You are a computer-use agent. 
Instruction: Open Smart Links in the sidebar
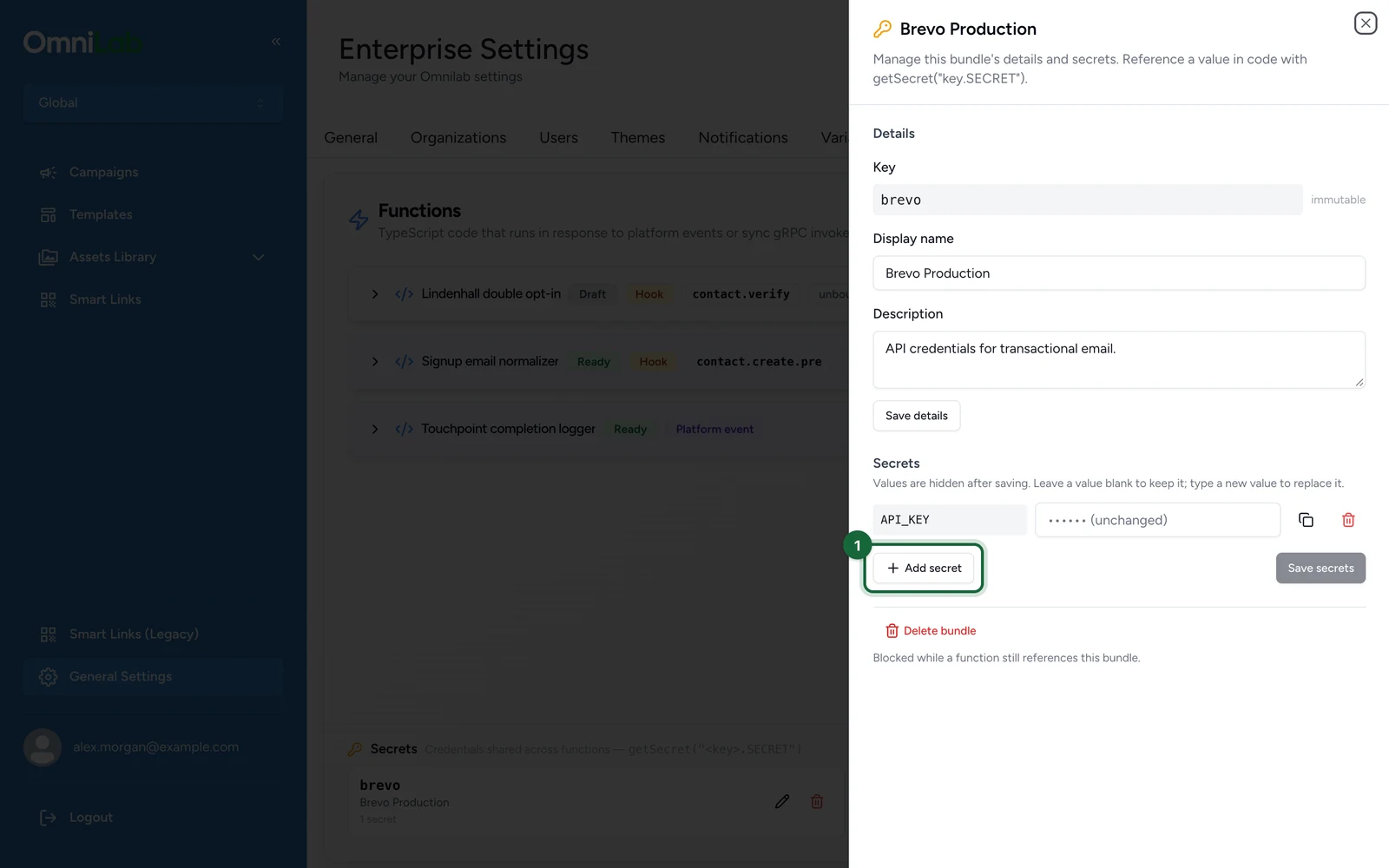[x=105, y=299]
